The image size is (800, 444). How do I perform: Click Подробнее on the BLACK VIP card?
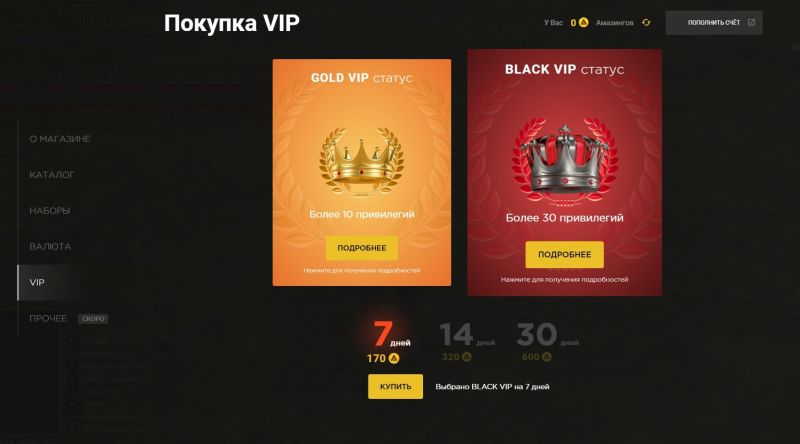[564, 255]
